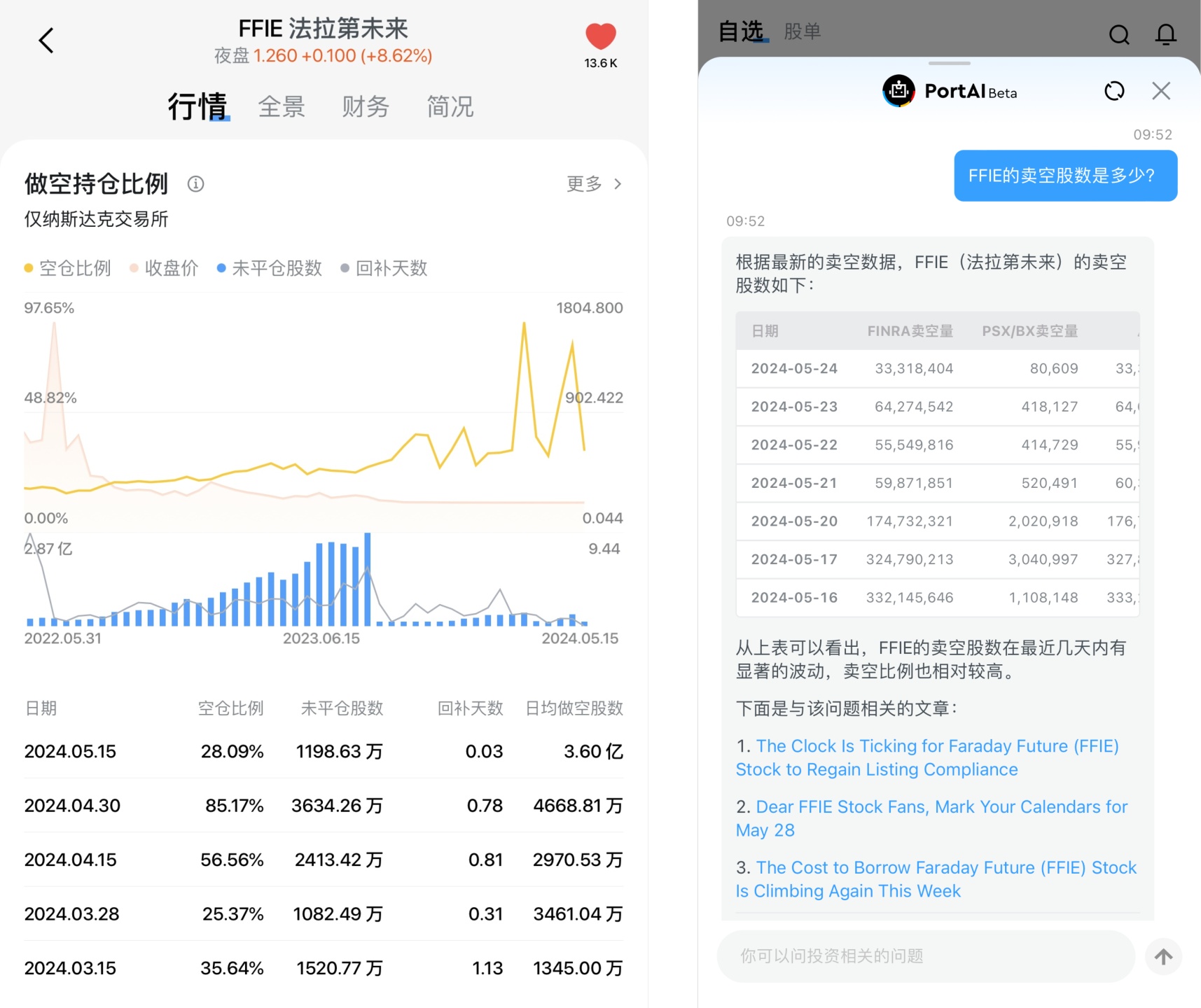Switch to the 全景 tab
Screen dimensions: 1201x1008
(x=282, y=107)
